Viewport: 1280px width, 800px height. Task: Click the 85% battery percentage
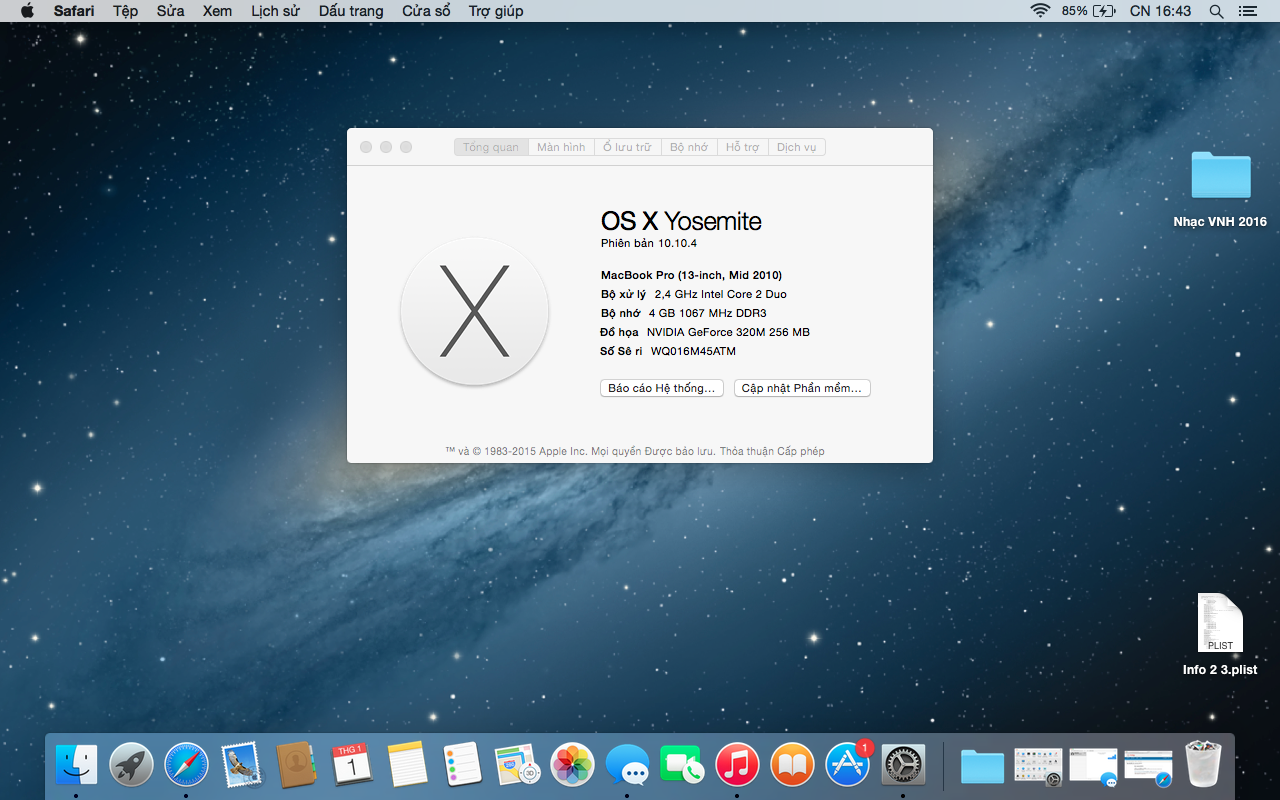point(1075,11)
